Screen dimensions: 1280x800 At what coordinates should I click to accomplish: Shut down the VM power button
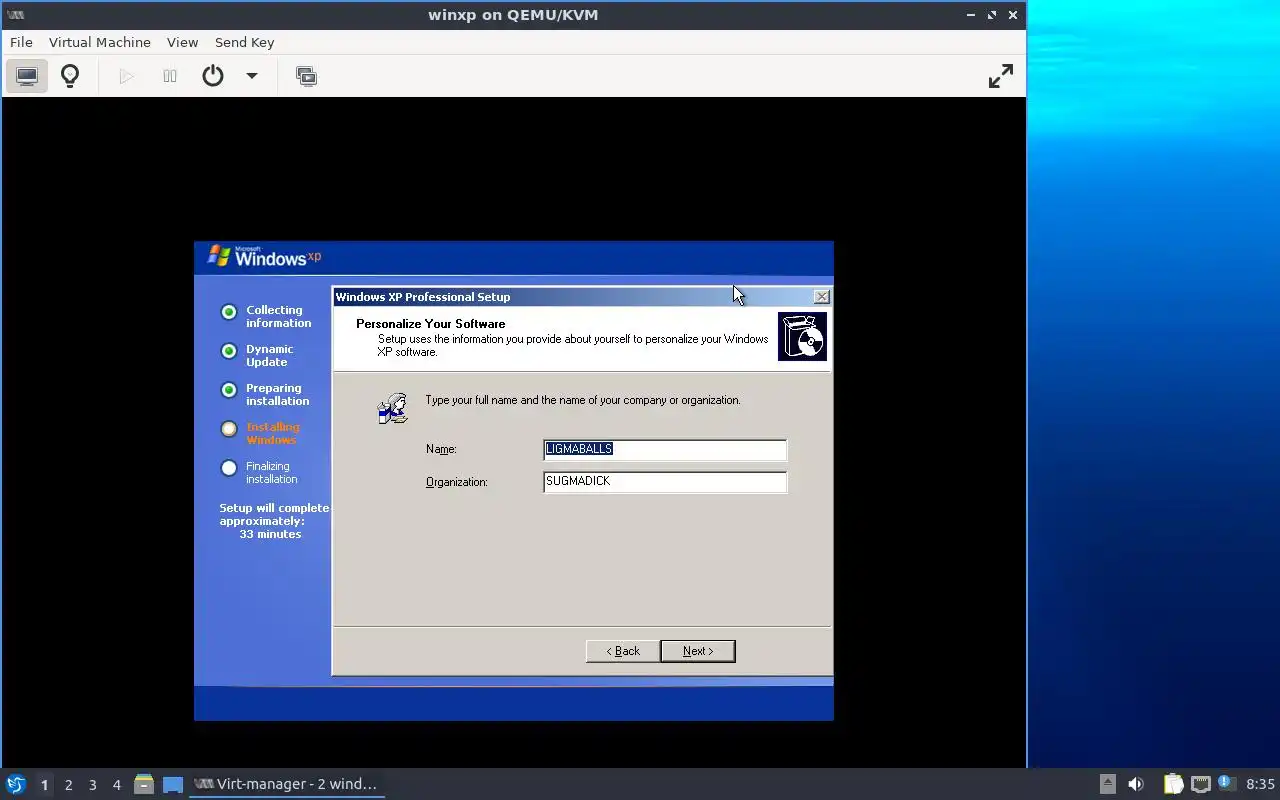click(213, 76)
